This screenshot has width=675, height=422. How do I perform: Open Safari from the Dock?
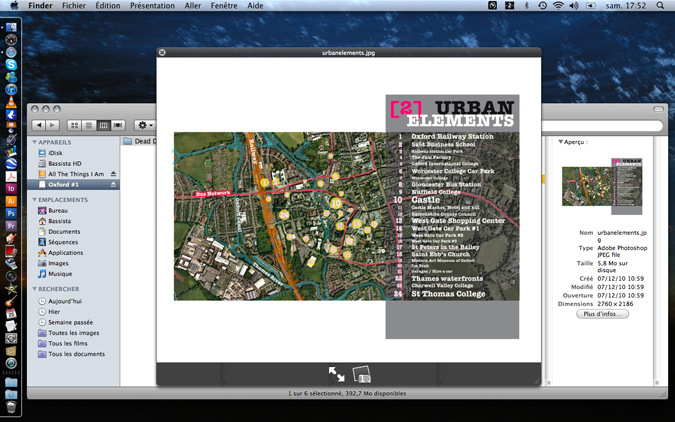[11, 52]
